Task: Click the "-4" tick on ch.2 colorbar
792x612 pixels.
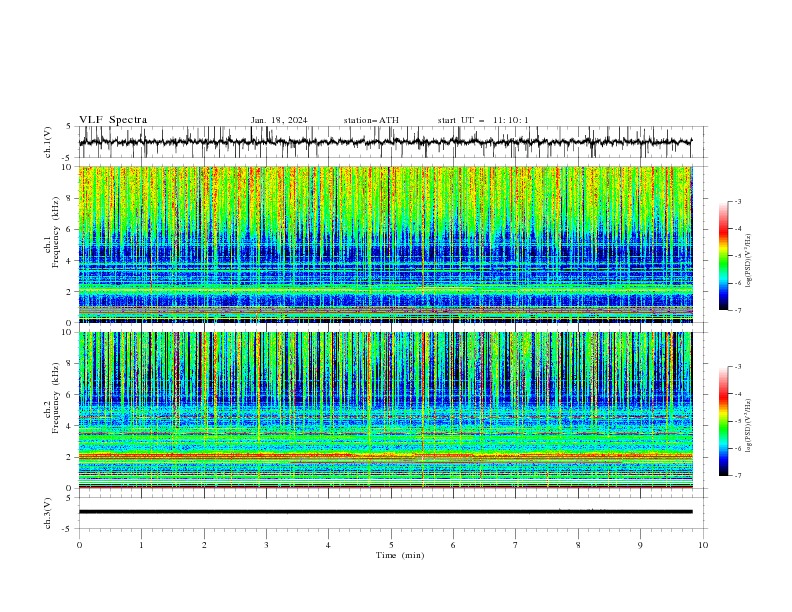Action: click(x=737, y=394)
